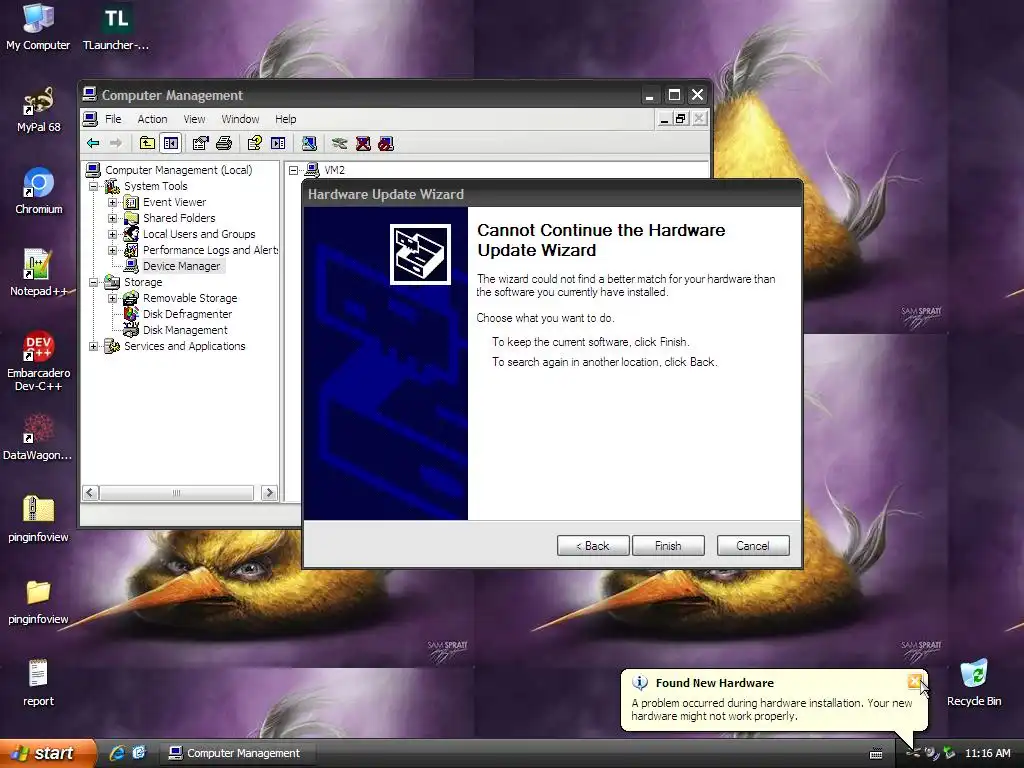Screen dimensions: 1024x768
Task: Click the Start button
Action: (x=46, y=753)
